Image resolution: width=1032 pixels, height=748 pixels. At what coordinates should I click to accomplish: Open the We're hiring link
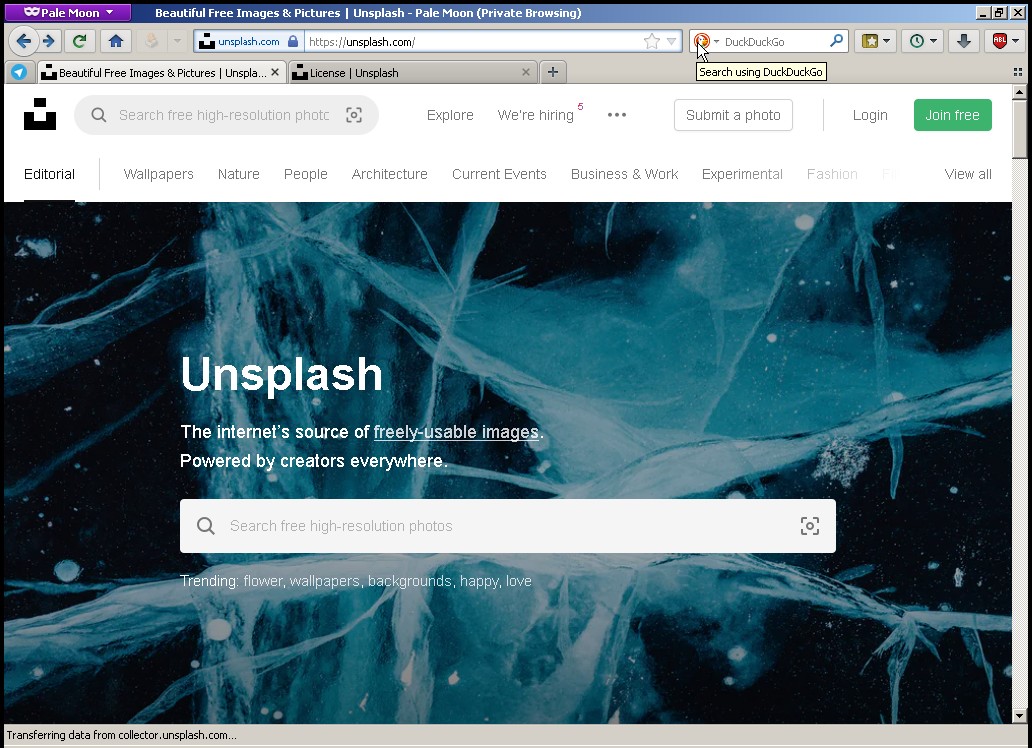(536, 115)
